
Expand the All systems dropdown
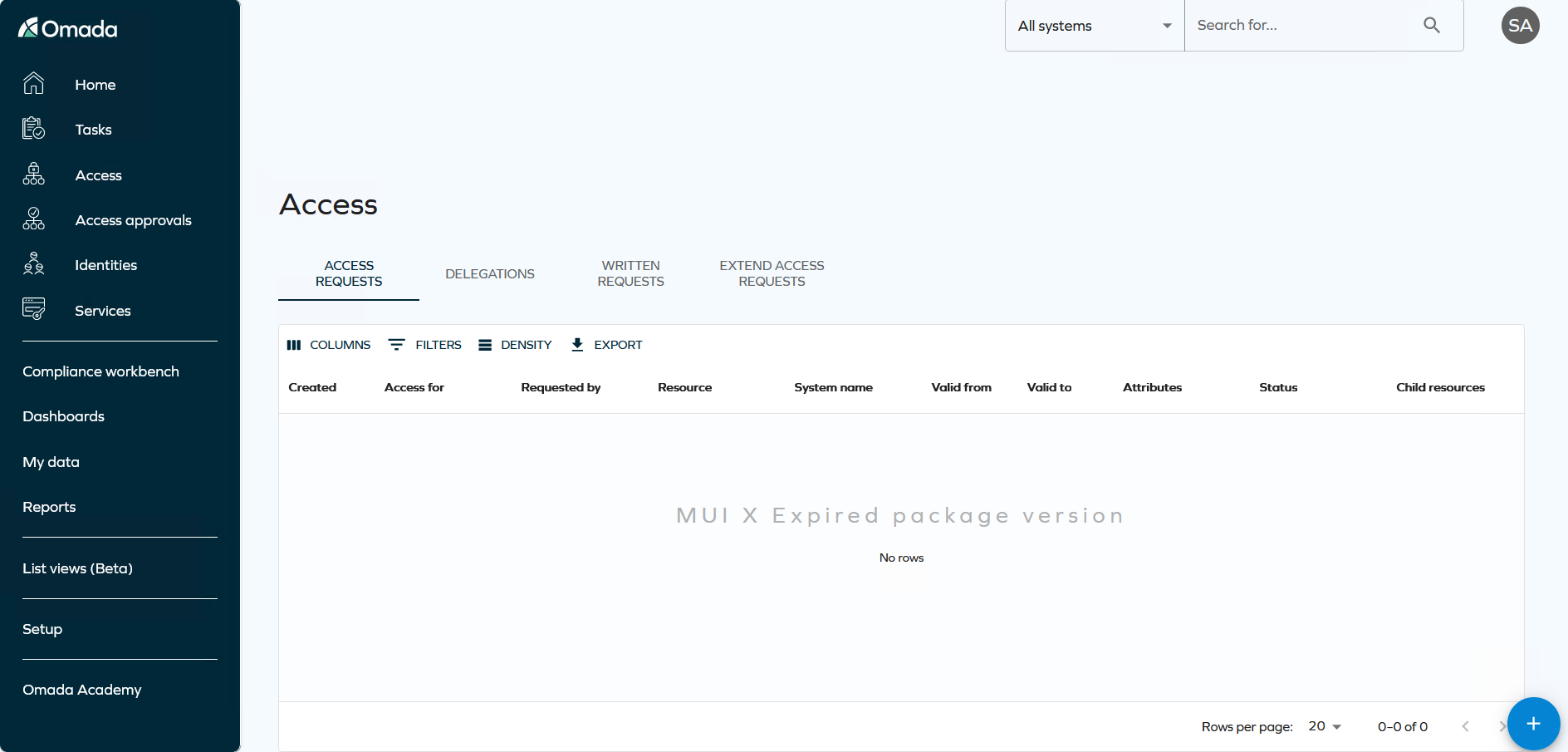pyautogui.click(x=1094, y=26)
